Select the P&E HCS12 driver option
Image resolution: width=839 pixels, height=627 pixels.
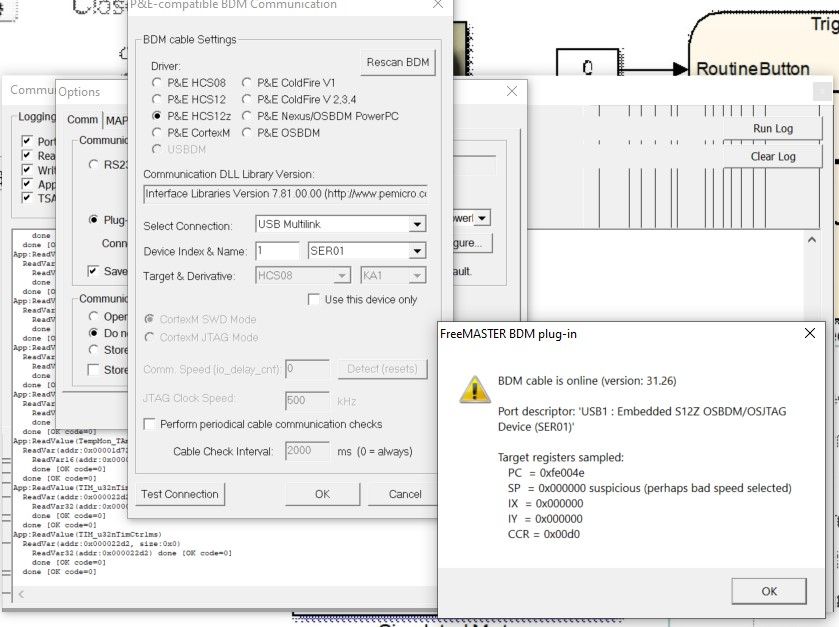(x=157, y=100)
